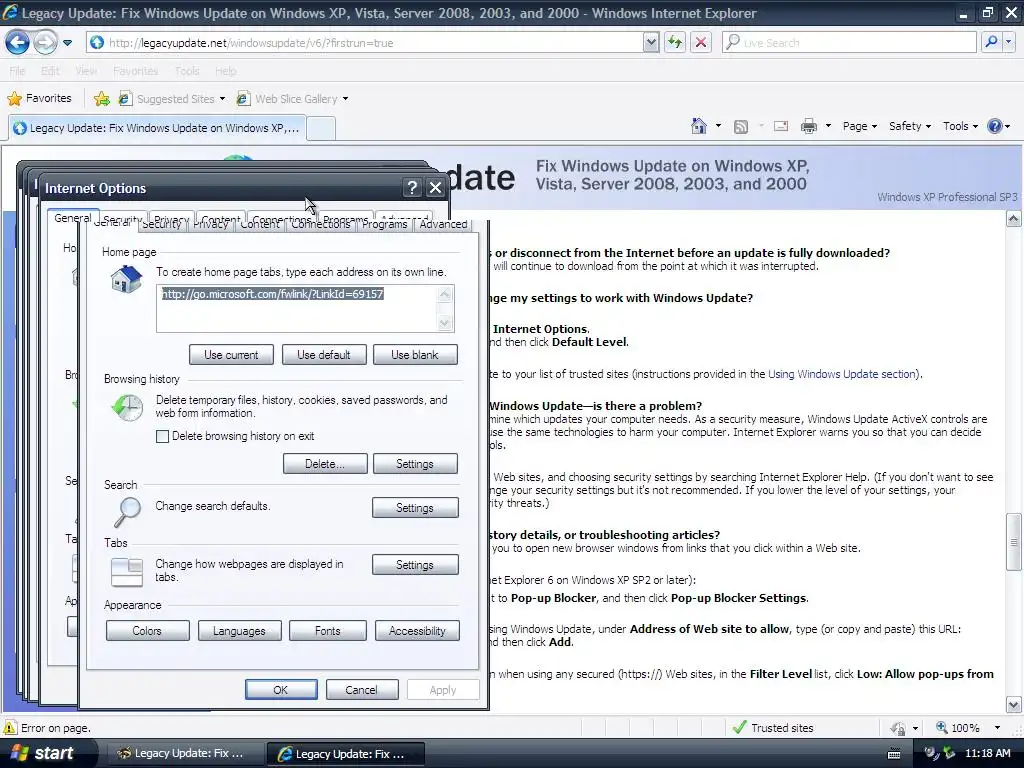Confirm Internet Options with OK

[281, 690]
